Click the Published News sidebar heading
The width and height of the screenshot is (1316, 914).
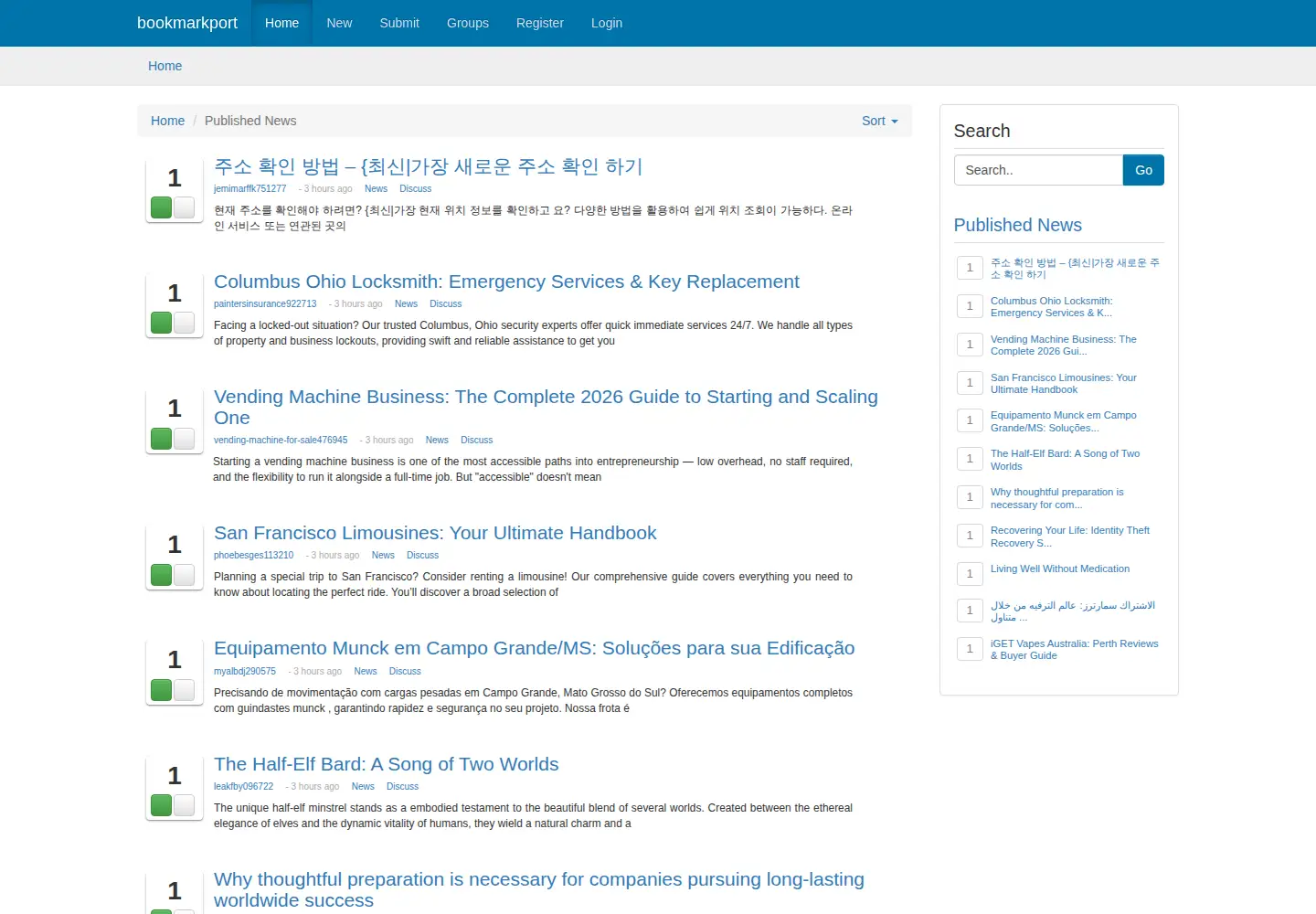1017,225
